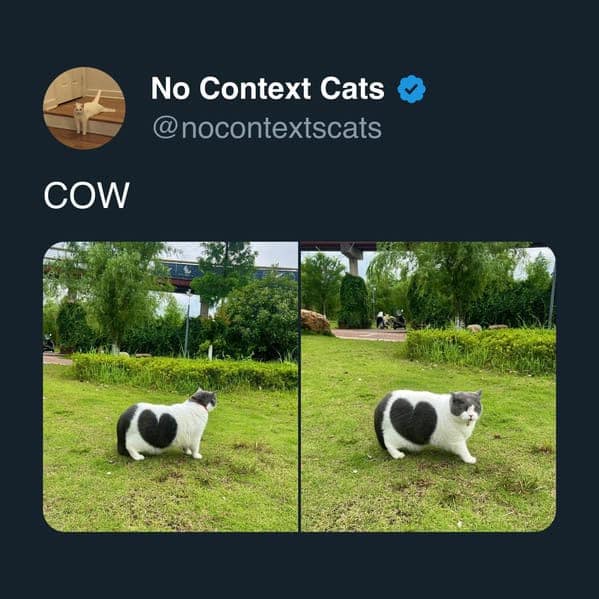Click the gray cat face in the right photo
The image size is (599, 599).
click(x=466, y=405)
